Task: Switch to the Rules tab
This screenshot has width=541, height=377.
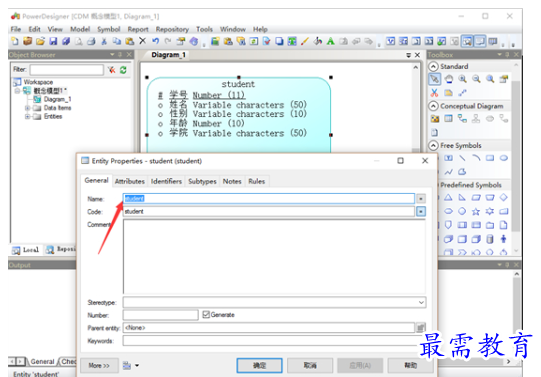Action: point(257,181)
